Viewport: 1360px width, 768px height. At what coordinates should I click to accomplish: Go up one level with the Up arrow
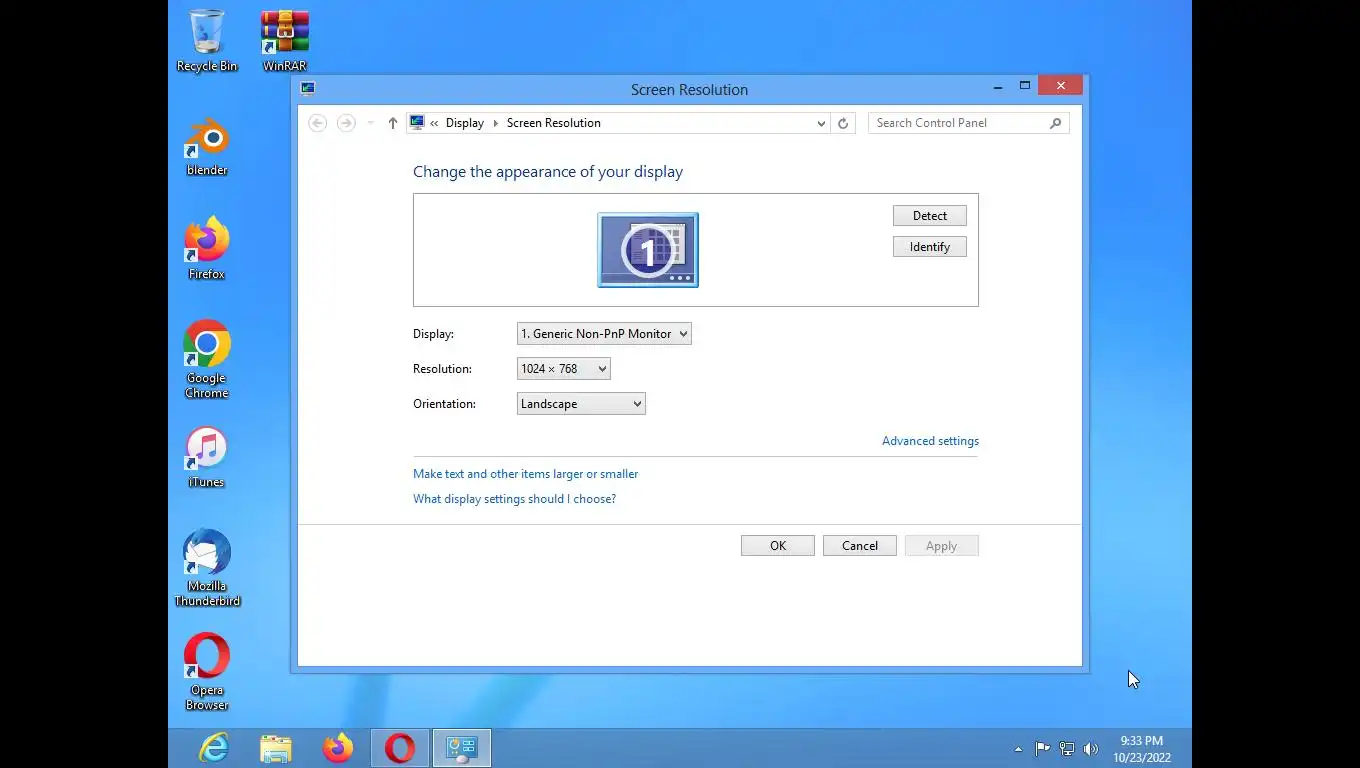click(x=392, y=123)
